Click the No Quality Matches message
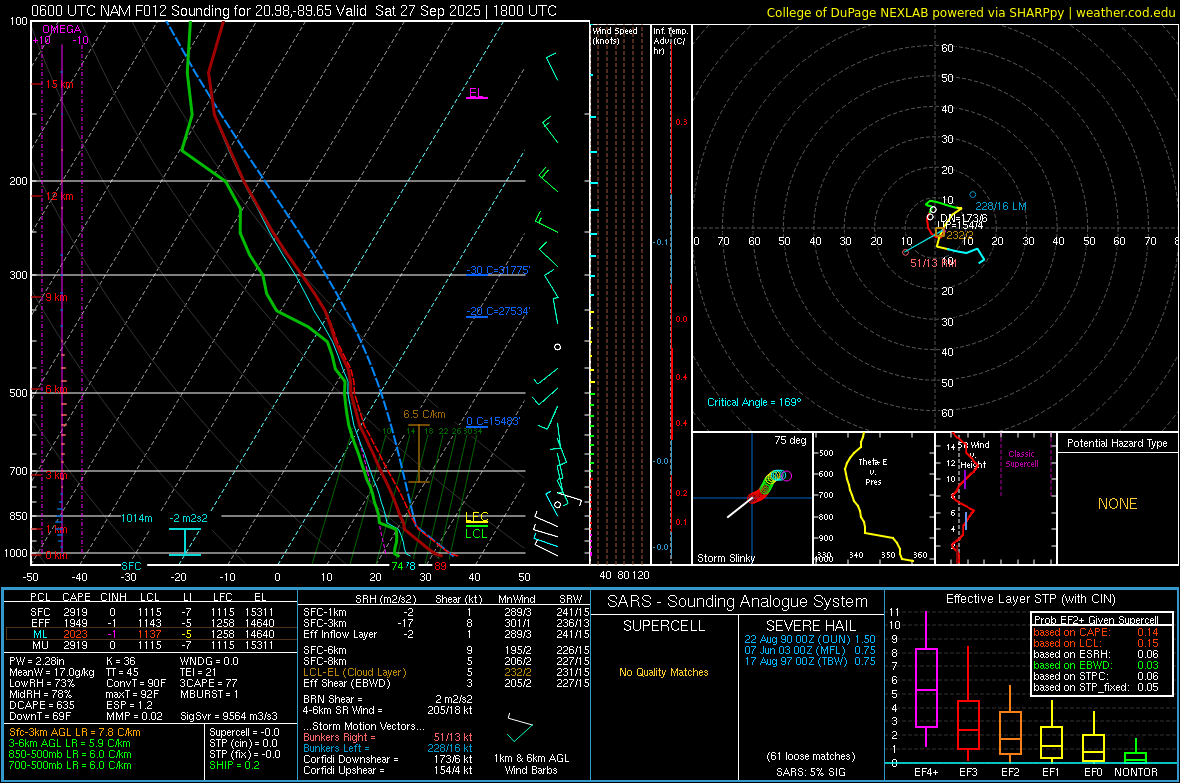Screen dimensions: 1180x783 [664, 672]
